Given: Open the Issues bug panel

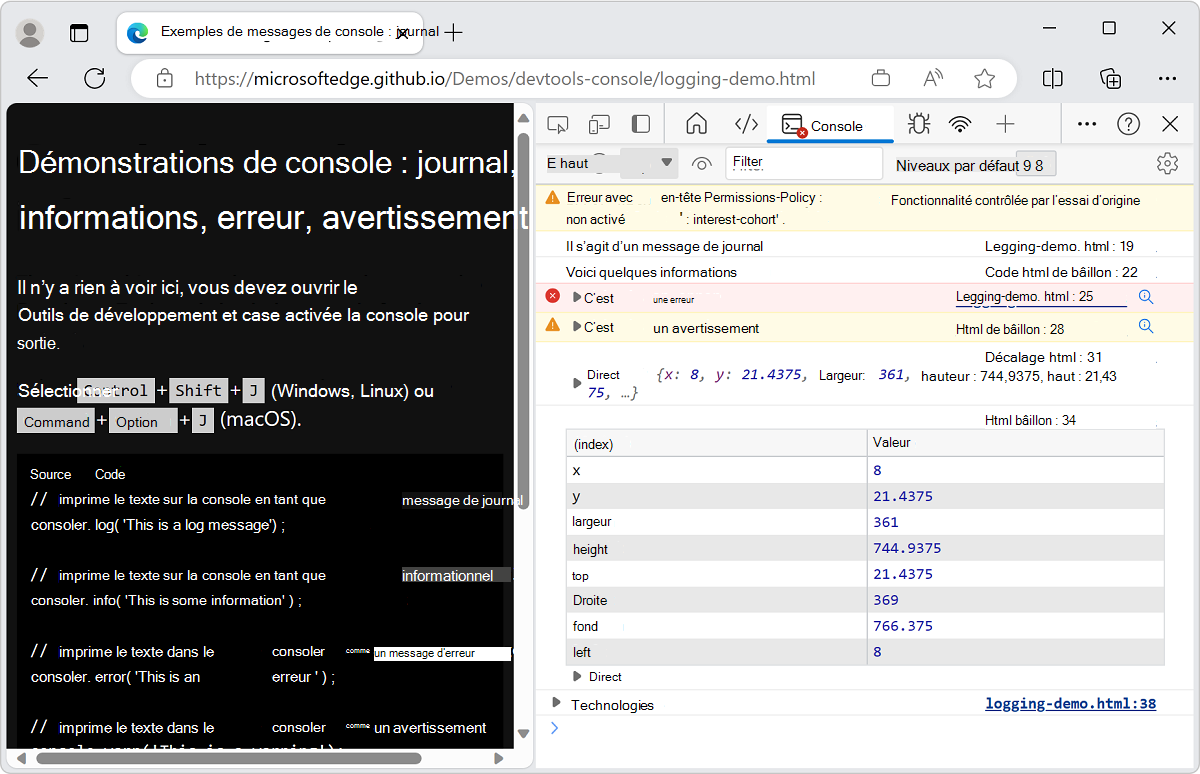Looking at the screenshot, I should click(918, 124).
